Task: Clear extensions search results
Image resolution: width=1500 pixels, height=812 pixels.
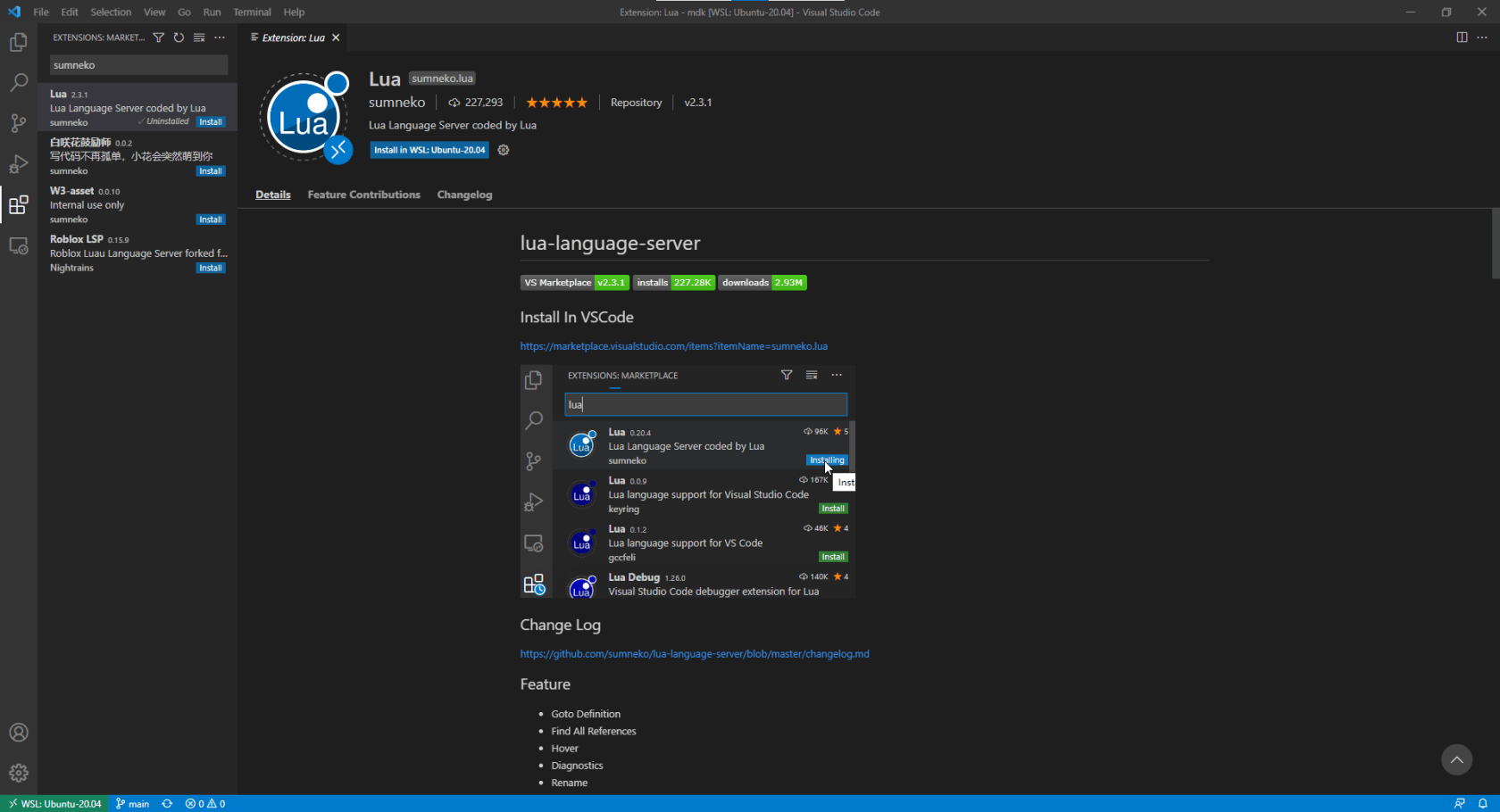Action: [x=199, y=37]
